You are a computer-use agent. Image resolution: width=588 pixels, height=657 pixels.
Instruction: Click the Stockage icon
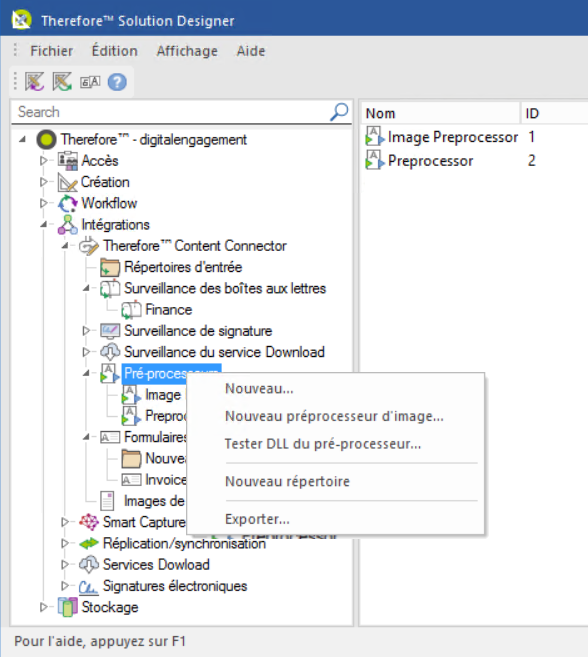(67, 607)
